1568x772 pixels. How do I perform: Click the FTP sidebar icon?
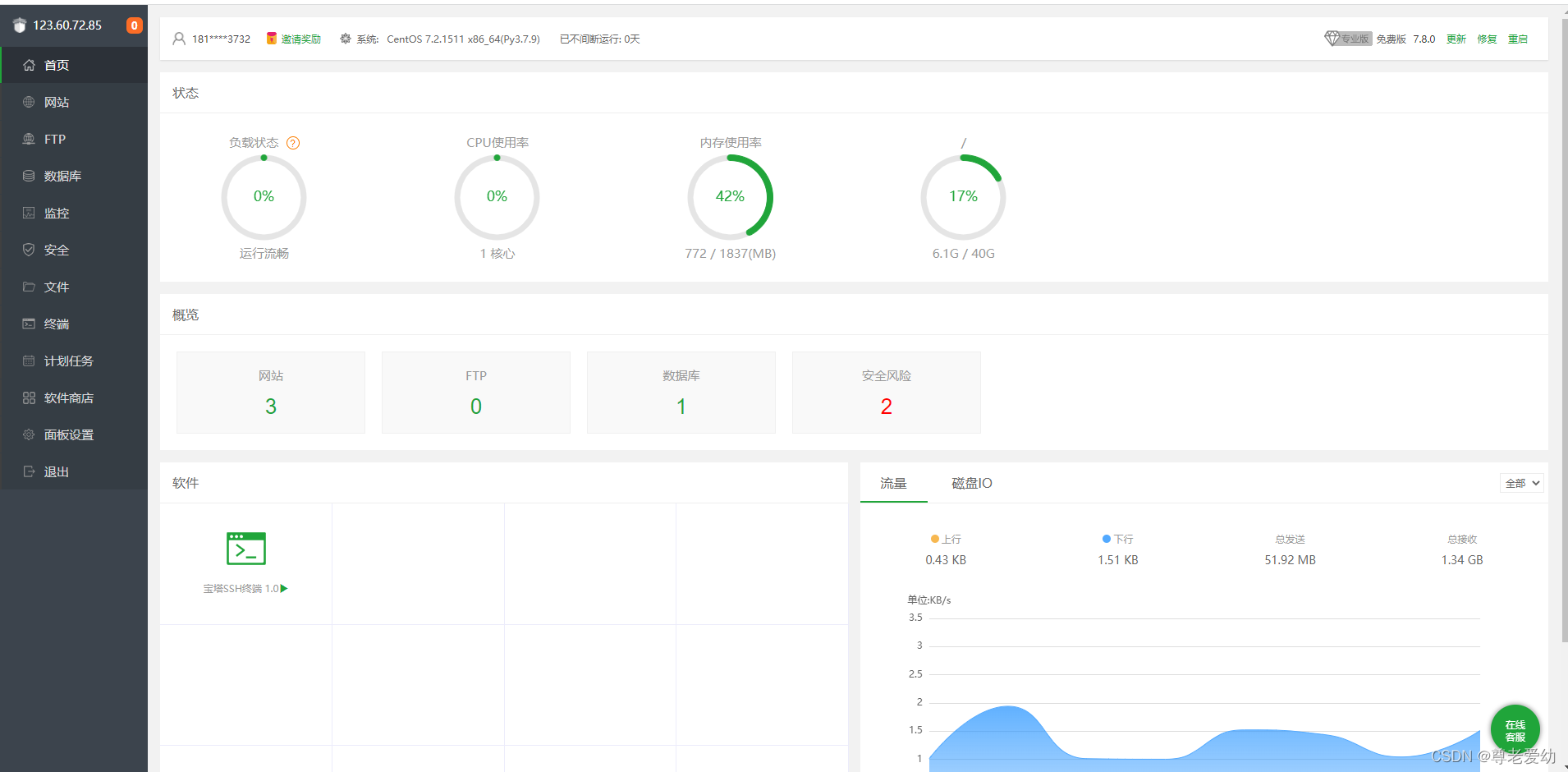[29, 139]
